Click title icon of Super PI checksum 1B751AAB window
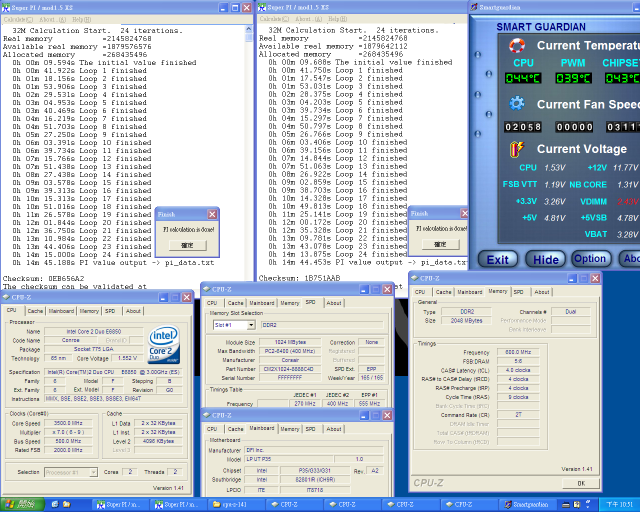Viewport: 640px width, 512px height. tap(262, 7)
